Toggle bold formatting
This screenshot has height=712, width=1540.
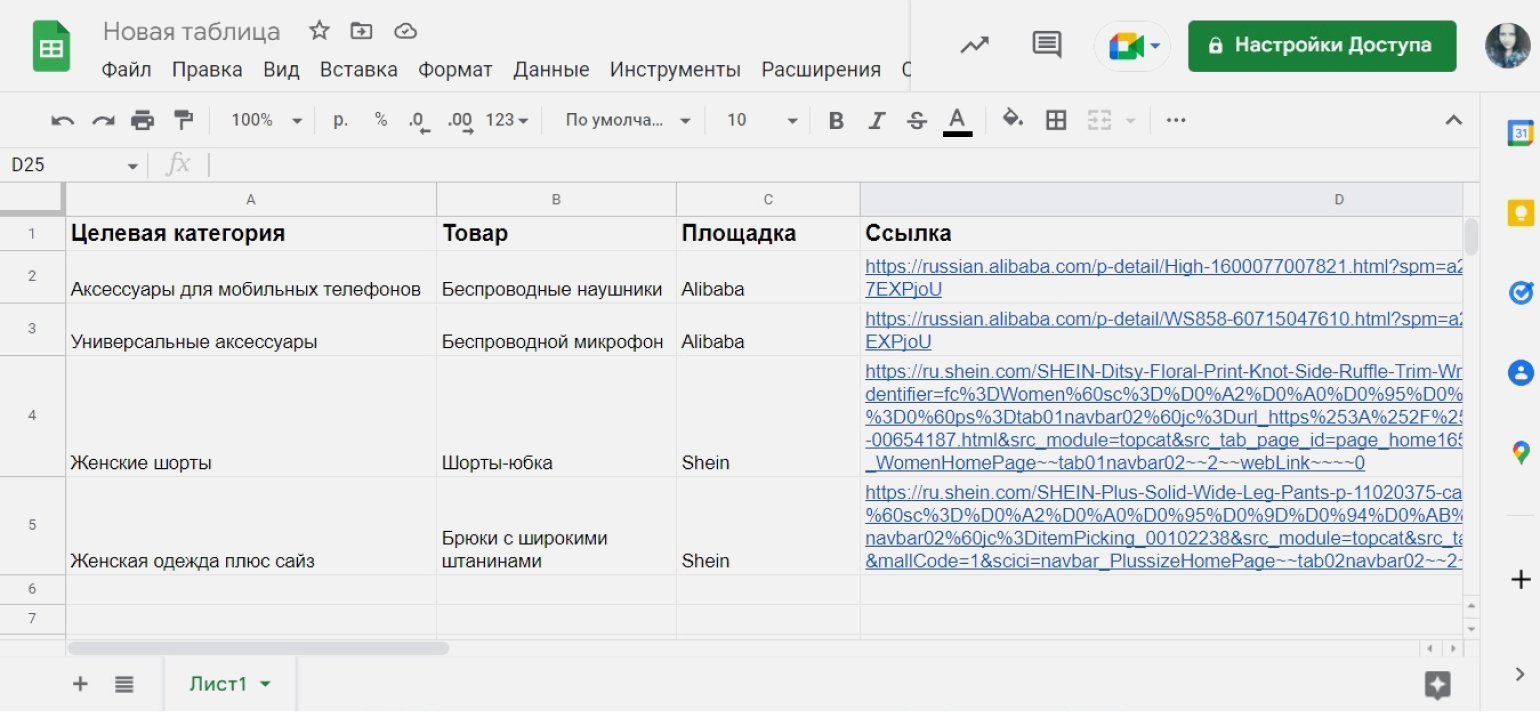click(836, 121)
